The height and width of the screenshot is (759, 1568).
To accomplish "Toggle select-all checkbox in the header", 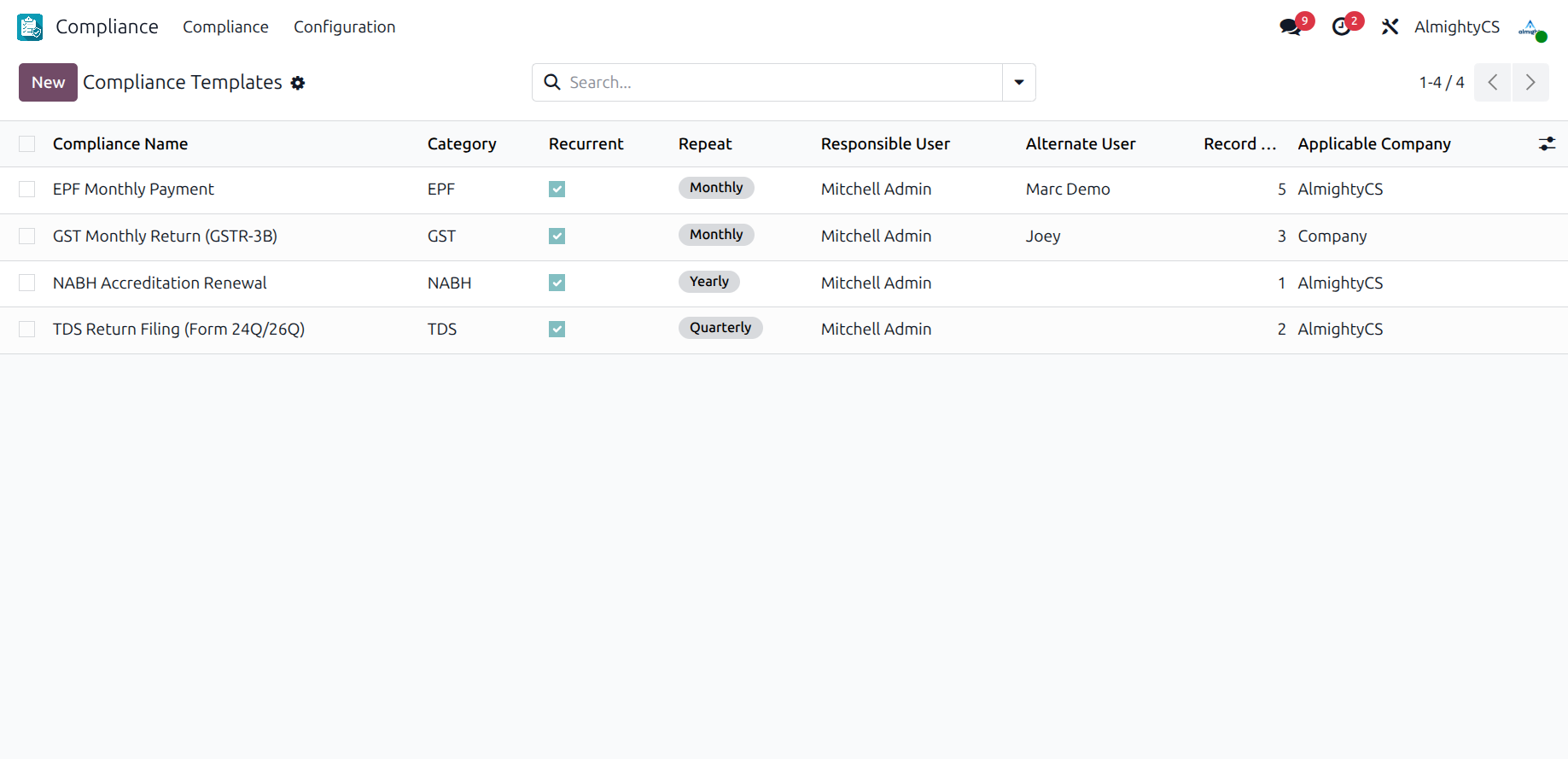I will click(x=27, y=144).
